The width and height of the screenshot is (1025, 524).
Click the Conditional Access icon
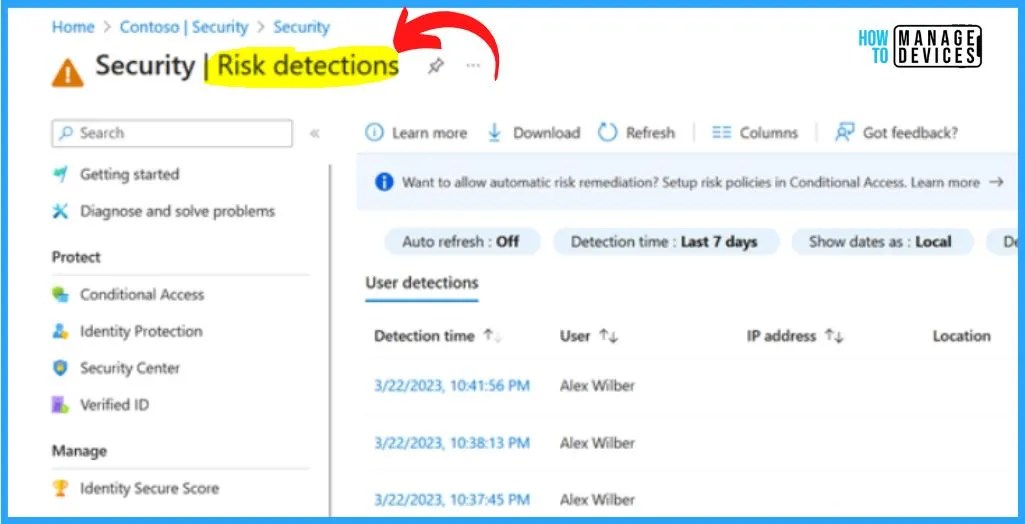61,295
